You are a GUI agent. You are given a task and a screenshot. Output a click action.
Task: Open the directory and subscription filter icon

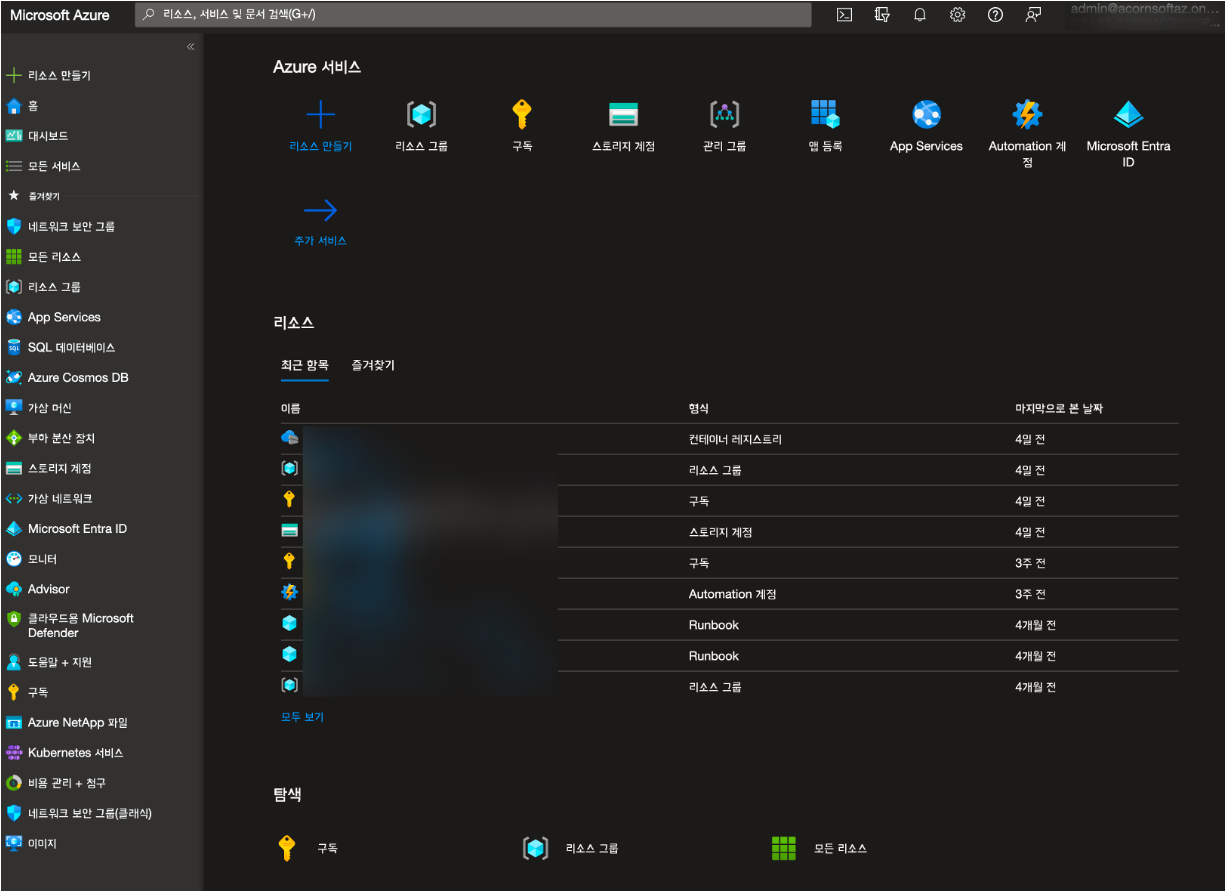pos(882,15)
